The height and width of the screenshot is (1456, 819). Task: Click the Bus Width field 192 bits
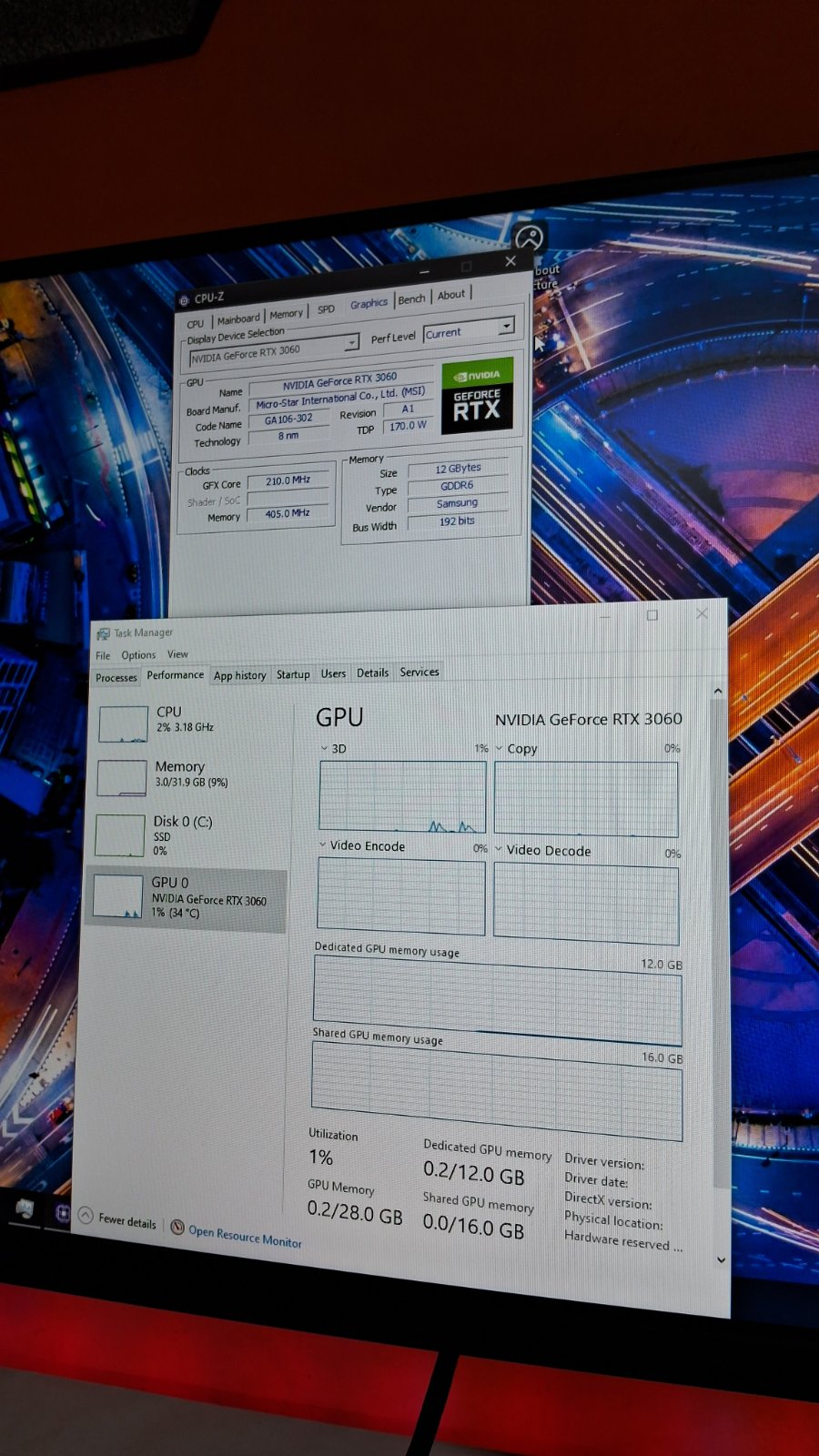(457, 521)
